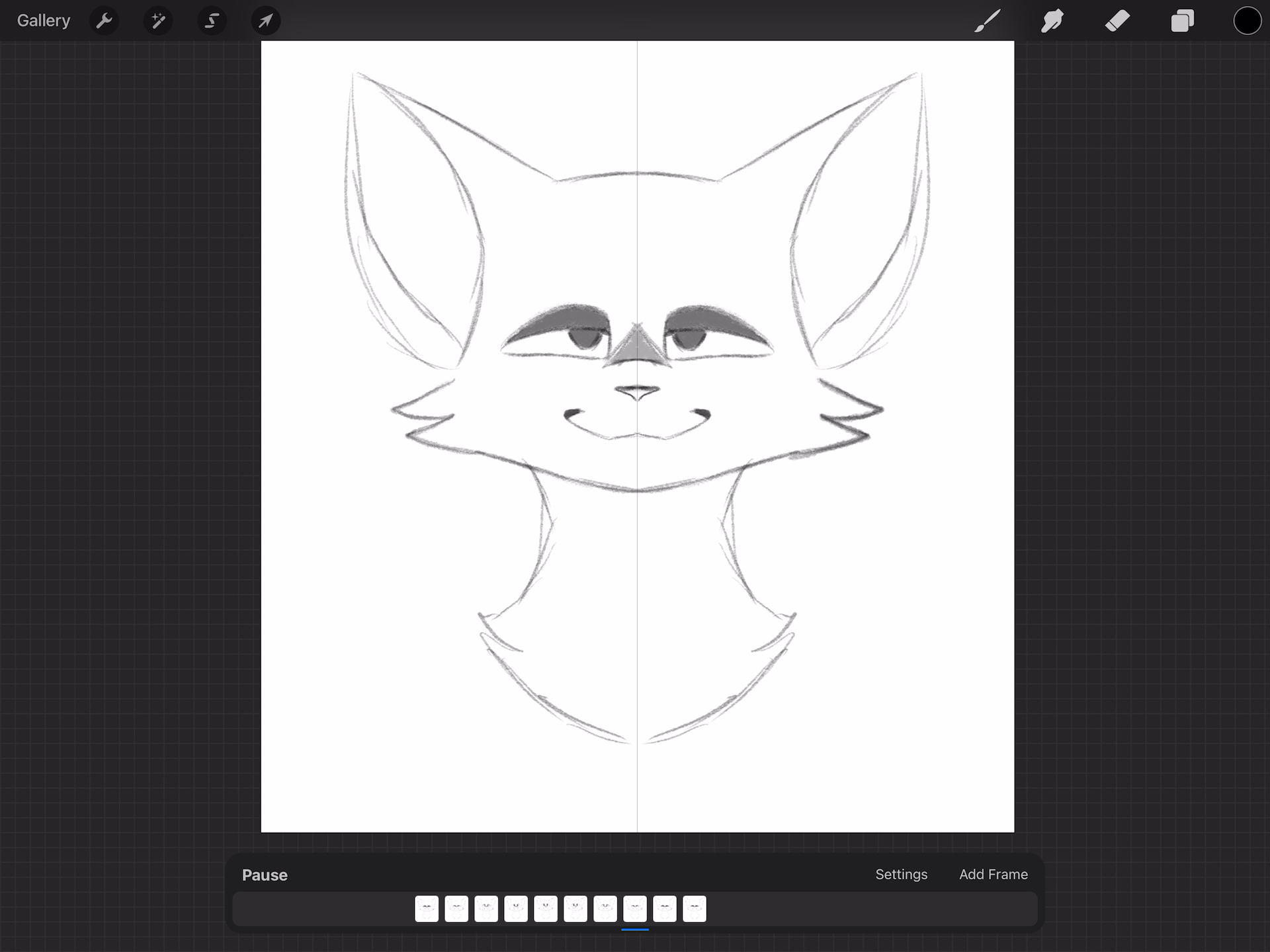Activate the Transform arrow tool
Screen dimensions: 1270x952
pos(265,21)
